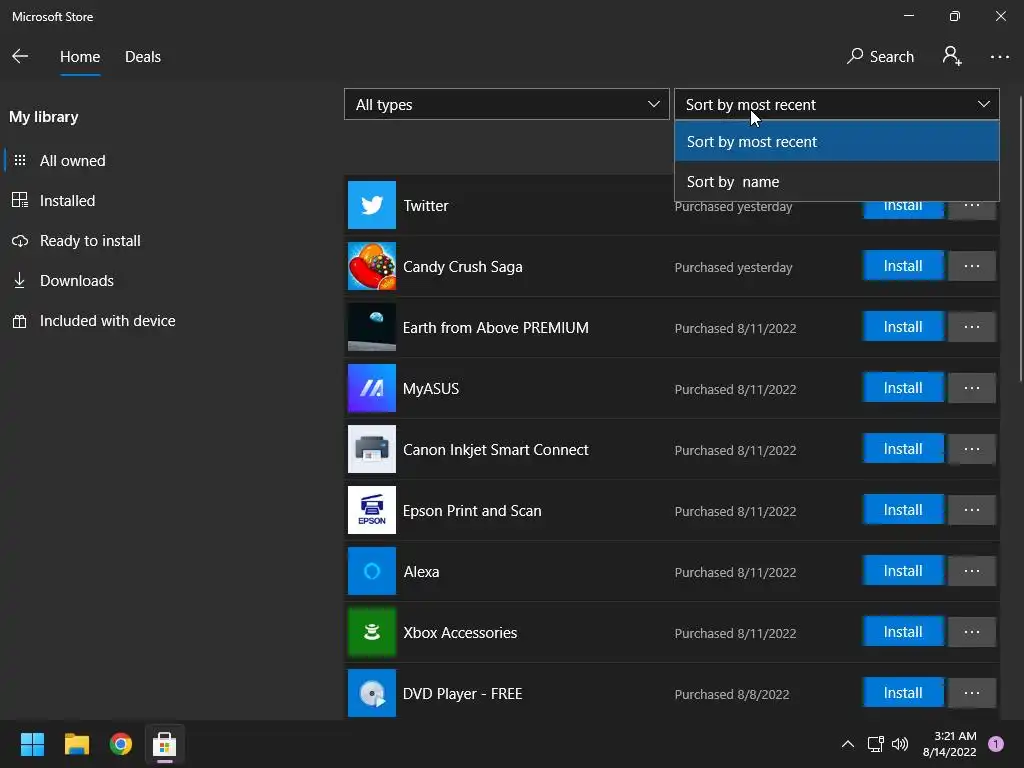Install Epson Print and Scan
The width and height of the screenshot is (1024, 768).
tap(903, 510)
